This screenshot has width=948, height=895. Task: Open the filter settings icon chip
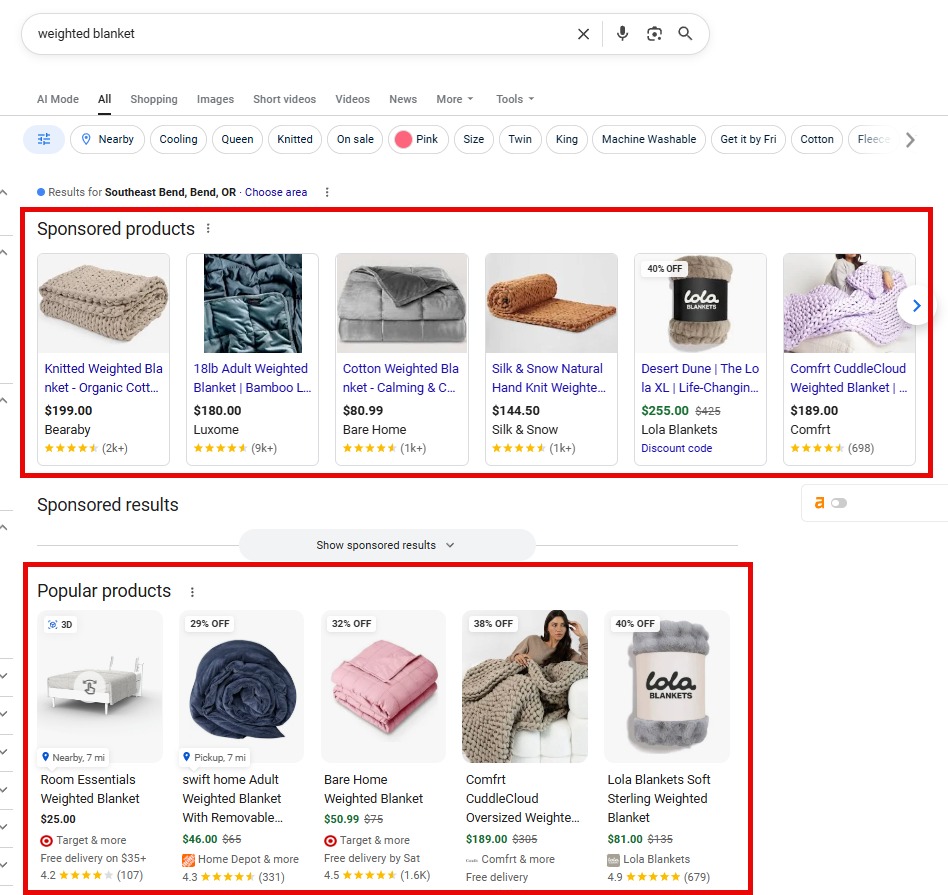[x=44, y=139]
